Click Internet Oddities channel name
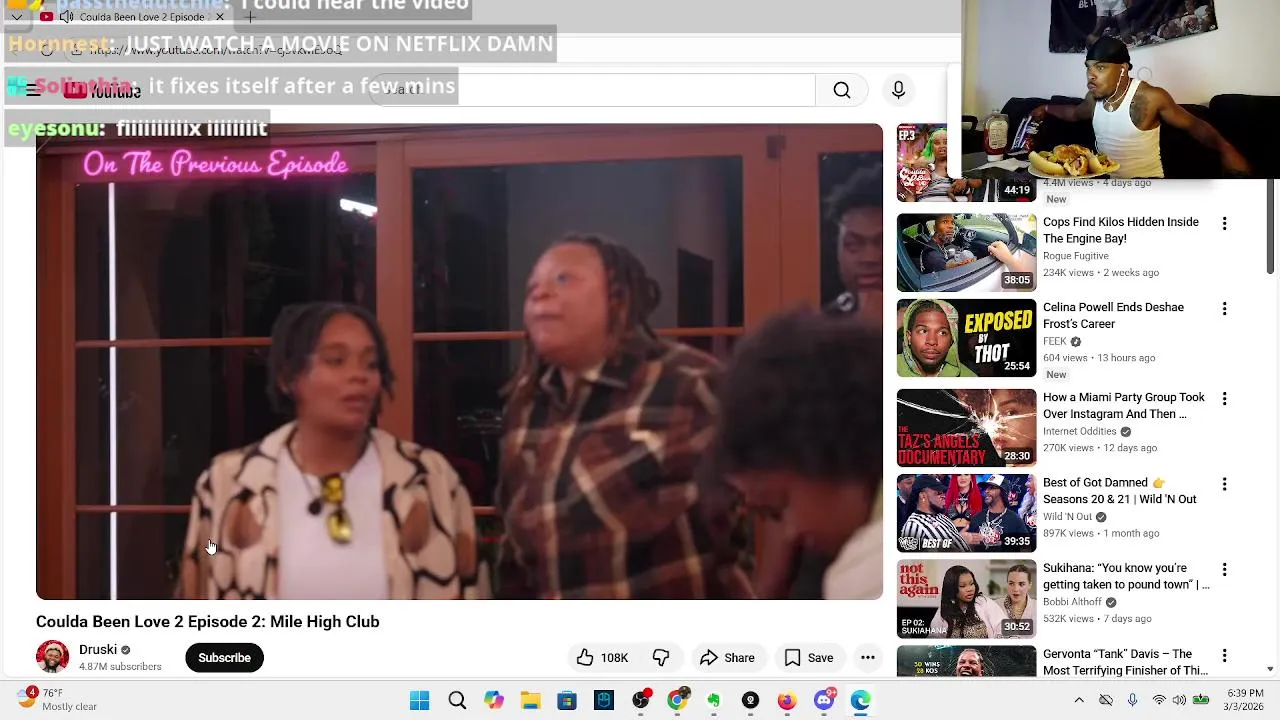 point(1079,431)
